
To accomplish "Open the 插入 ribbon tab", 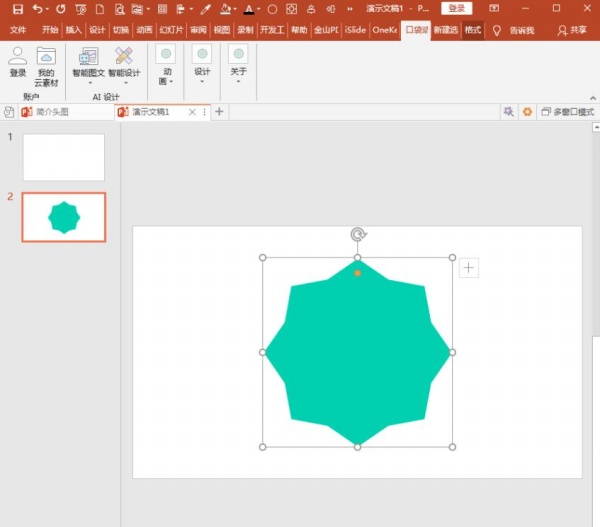I will tap(74, 30).
